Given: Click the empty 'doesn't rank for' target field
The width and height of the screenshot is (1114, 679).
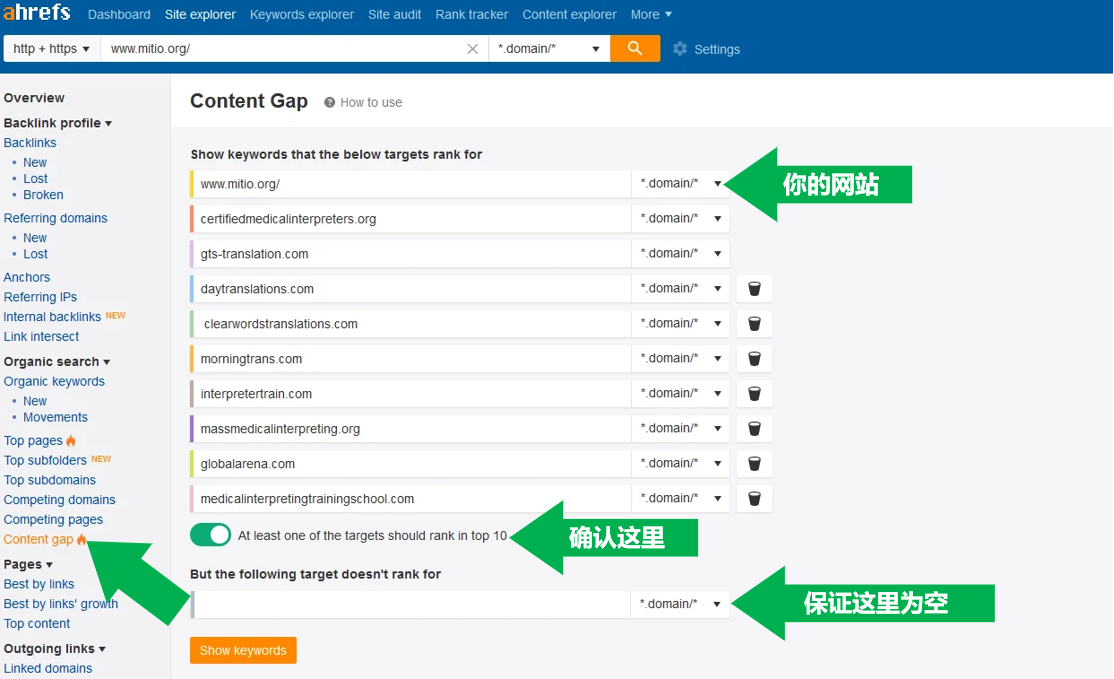Looking at the screenshot, I should 411,604.
